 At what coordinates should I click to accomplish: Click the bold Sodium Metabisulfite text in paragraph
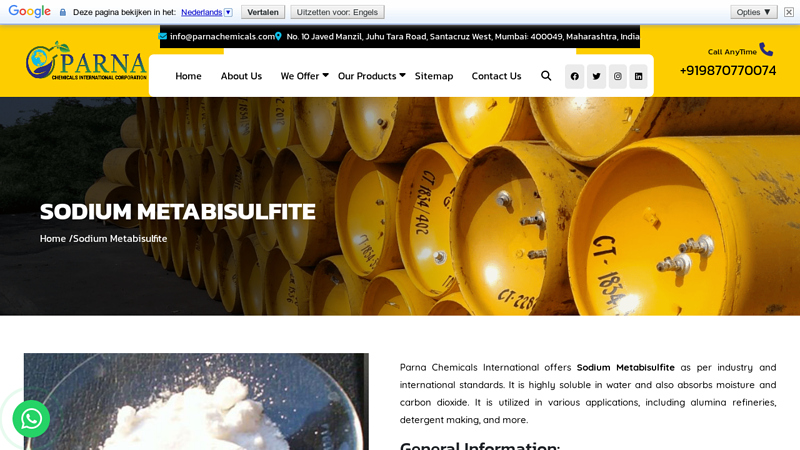(626, 367)
